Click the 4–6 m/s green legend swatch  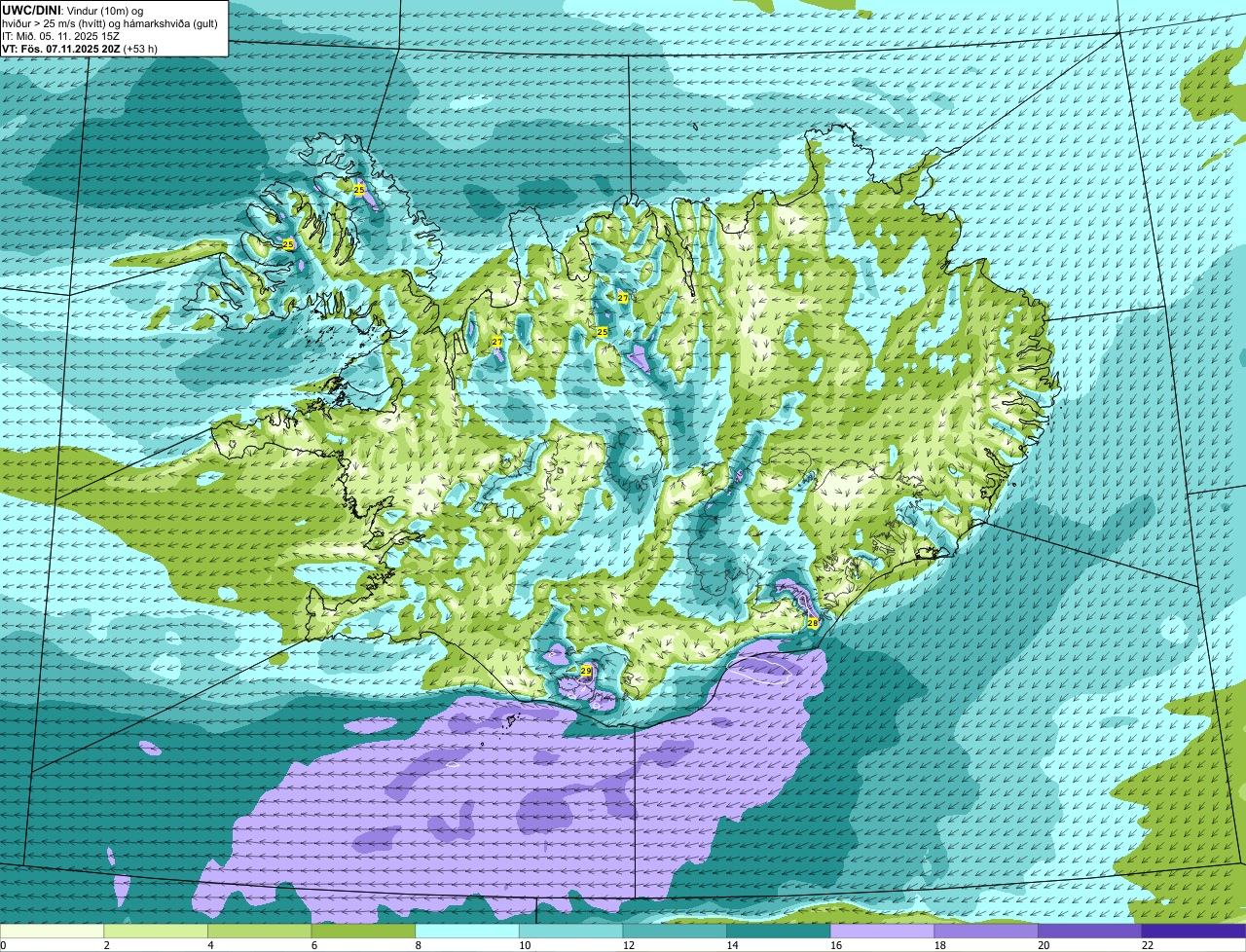pyautogui.click(x=260, y=932)
